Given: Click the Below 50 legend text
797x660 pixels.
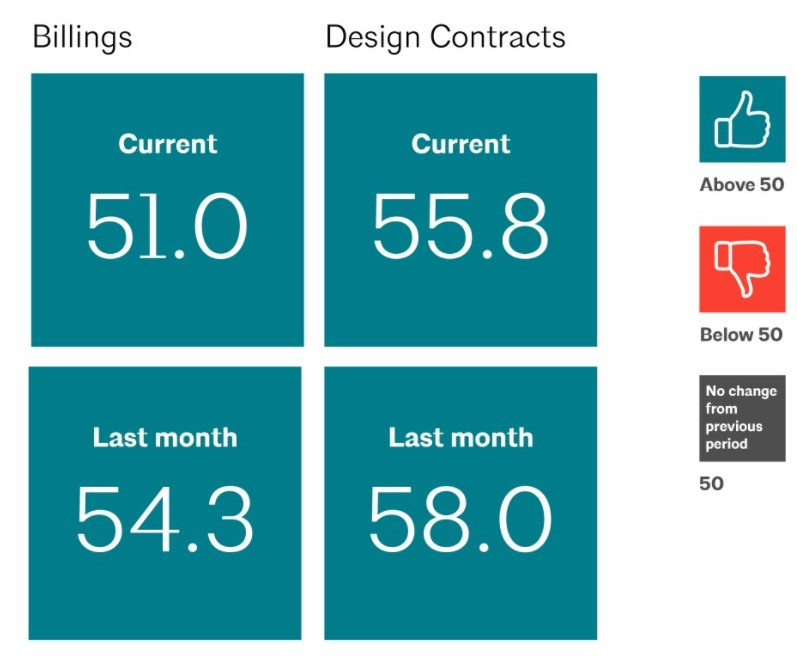Looking at the screenshot, I should 741,335.
